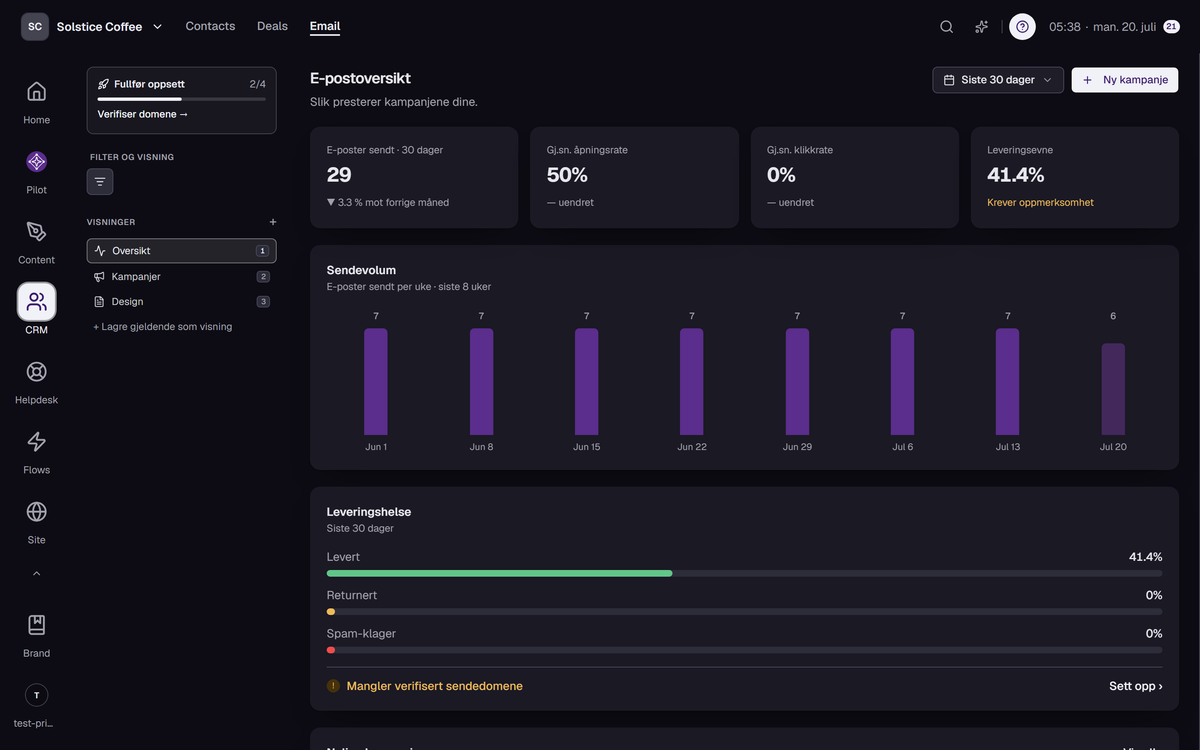
Task: Select the Design view
Action: pyautogui.click(x=181, y=301)
